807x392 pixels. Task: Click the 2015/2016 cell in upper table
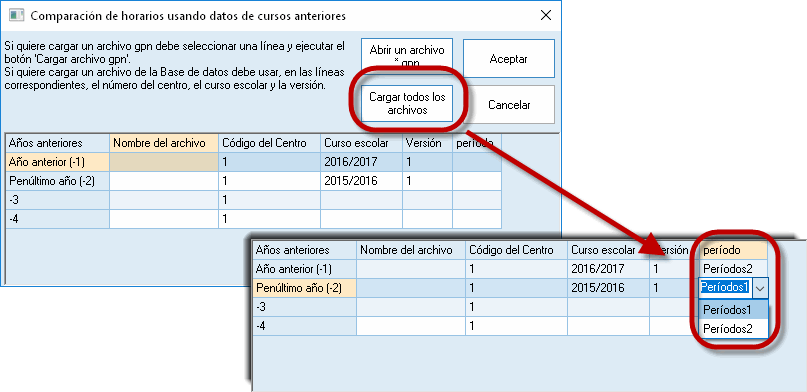coord(361,181)
